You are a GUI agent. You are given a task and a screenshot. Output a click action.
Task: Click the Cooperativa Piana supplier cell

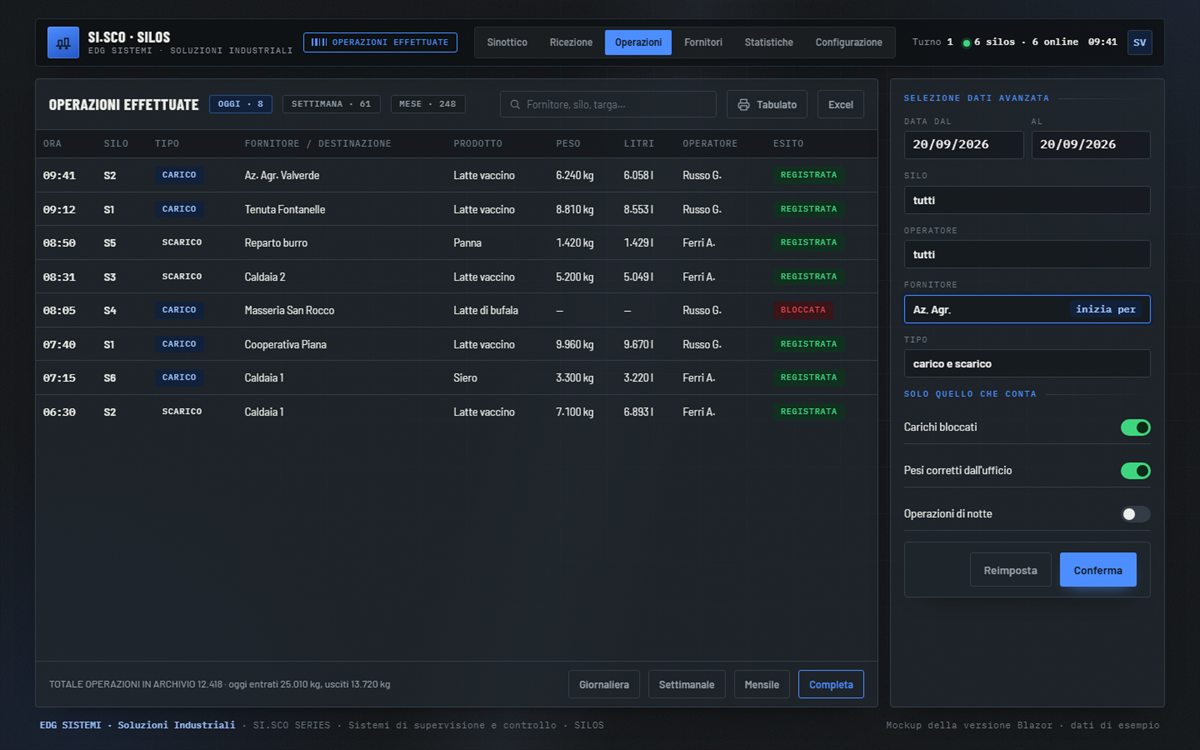(286, 344)
